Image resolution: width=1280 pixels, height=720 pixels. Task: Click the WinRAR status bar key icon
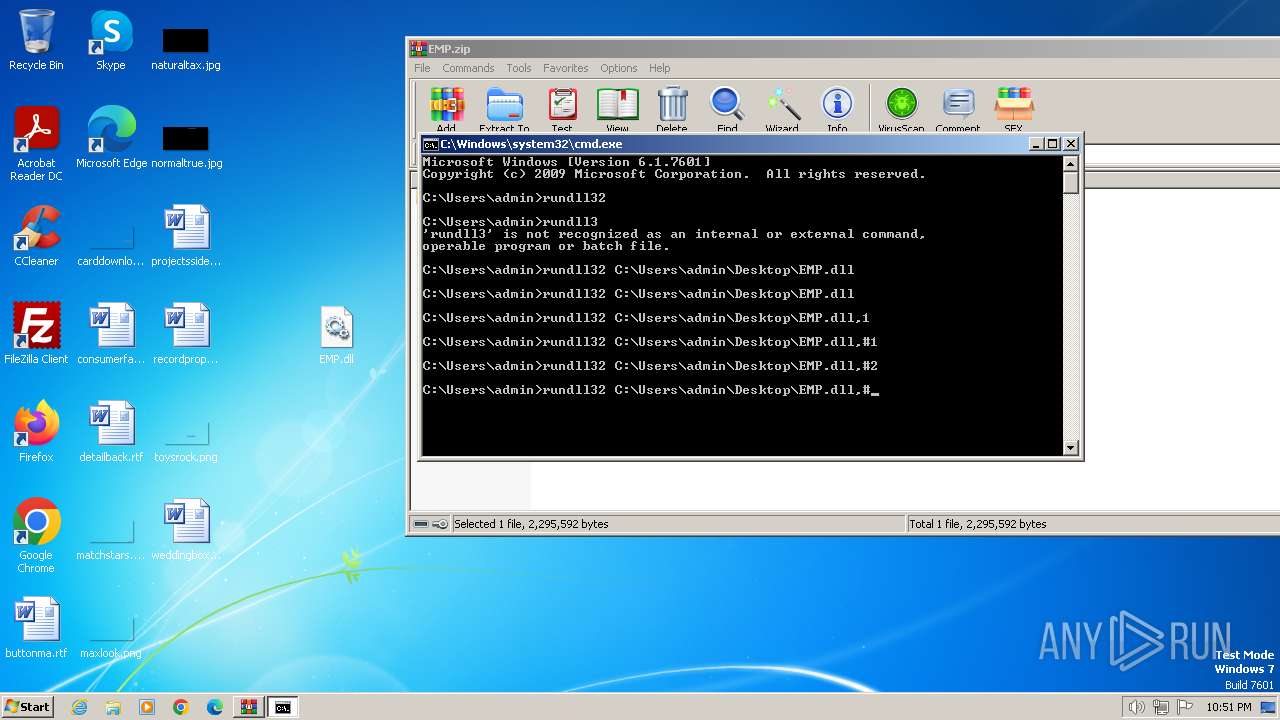pos(440,524)
